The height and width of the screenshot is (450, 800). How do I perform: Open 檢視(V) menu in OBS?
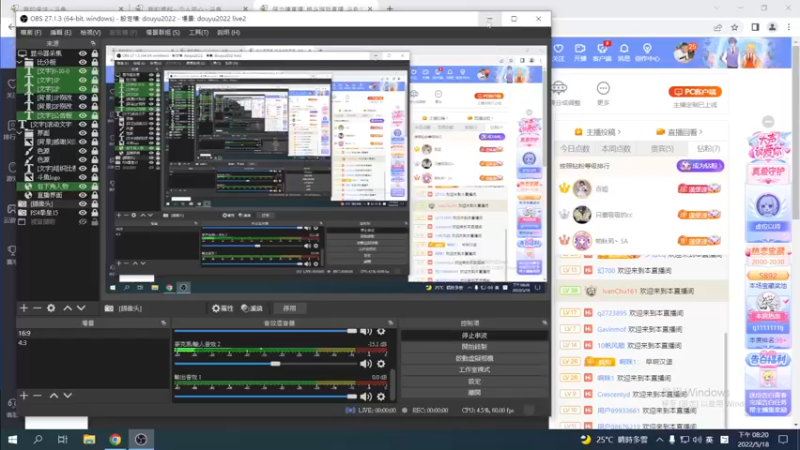pyautogui.click(x=90, y=32)
